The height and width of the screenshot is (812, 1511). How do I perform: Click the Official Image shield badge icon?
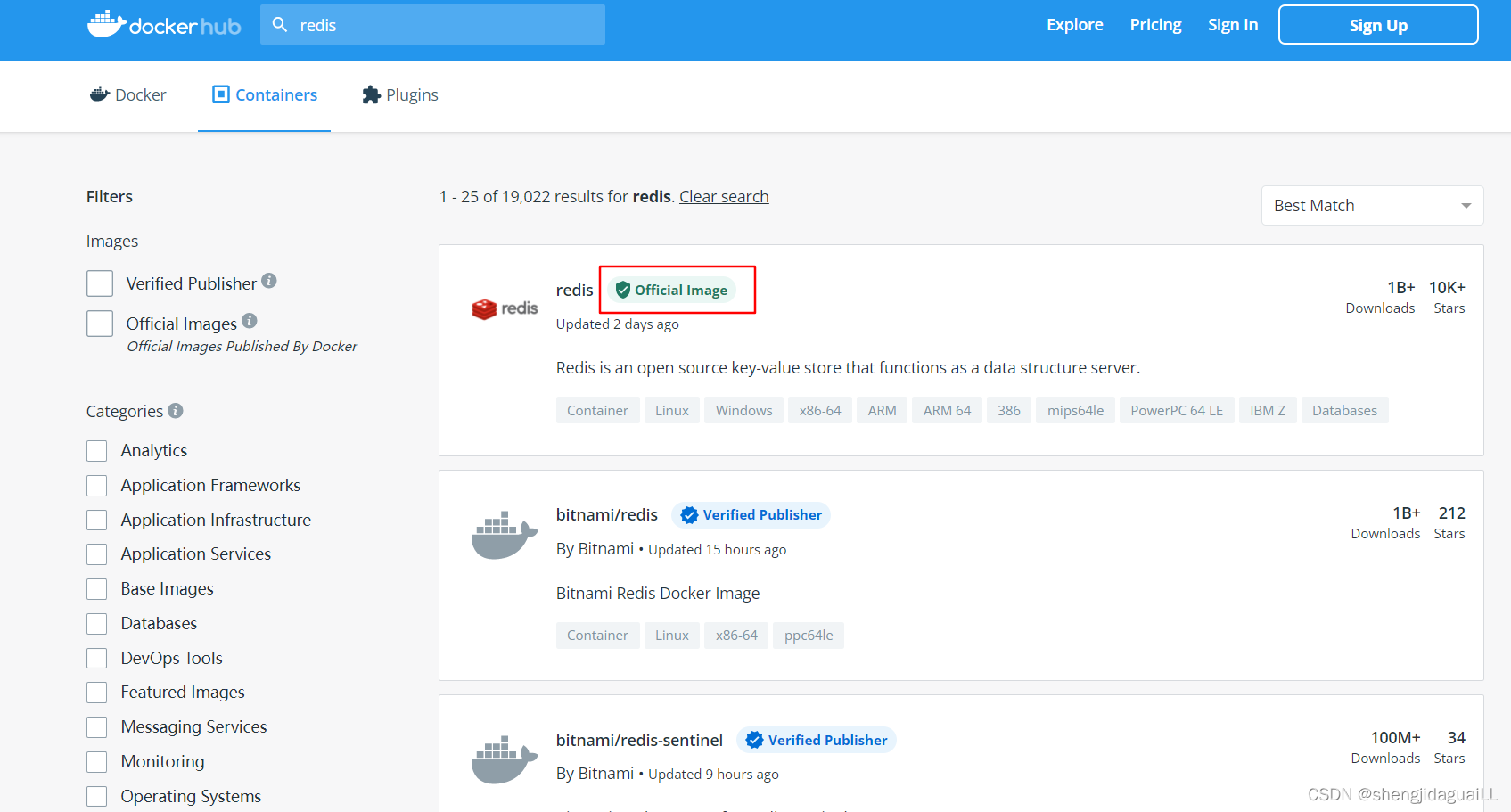(623, 290)
